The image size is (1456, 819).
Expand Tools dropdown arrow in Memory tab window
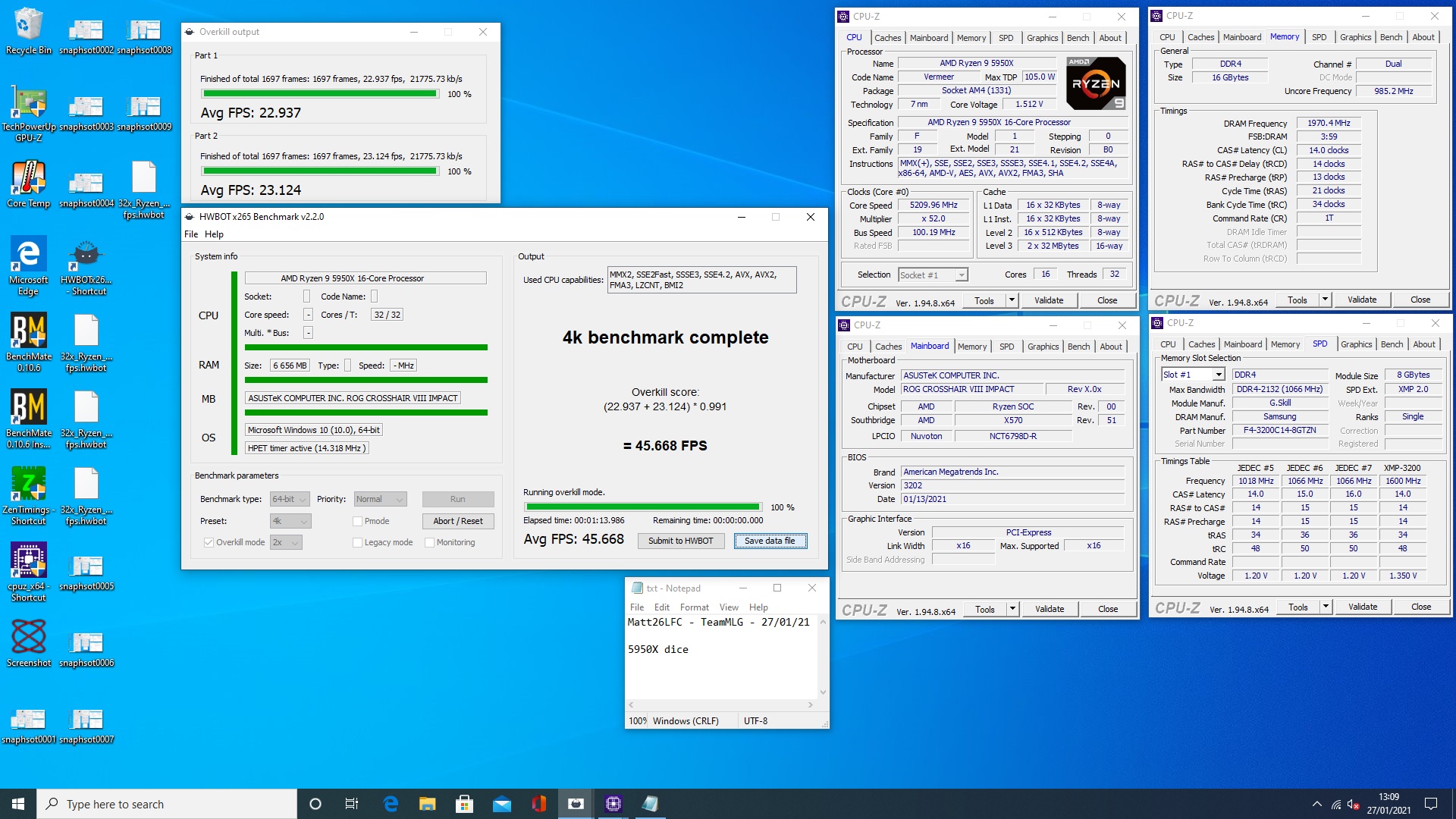tap(1325, 300)
